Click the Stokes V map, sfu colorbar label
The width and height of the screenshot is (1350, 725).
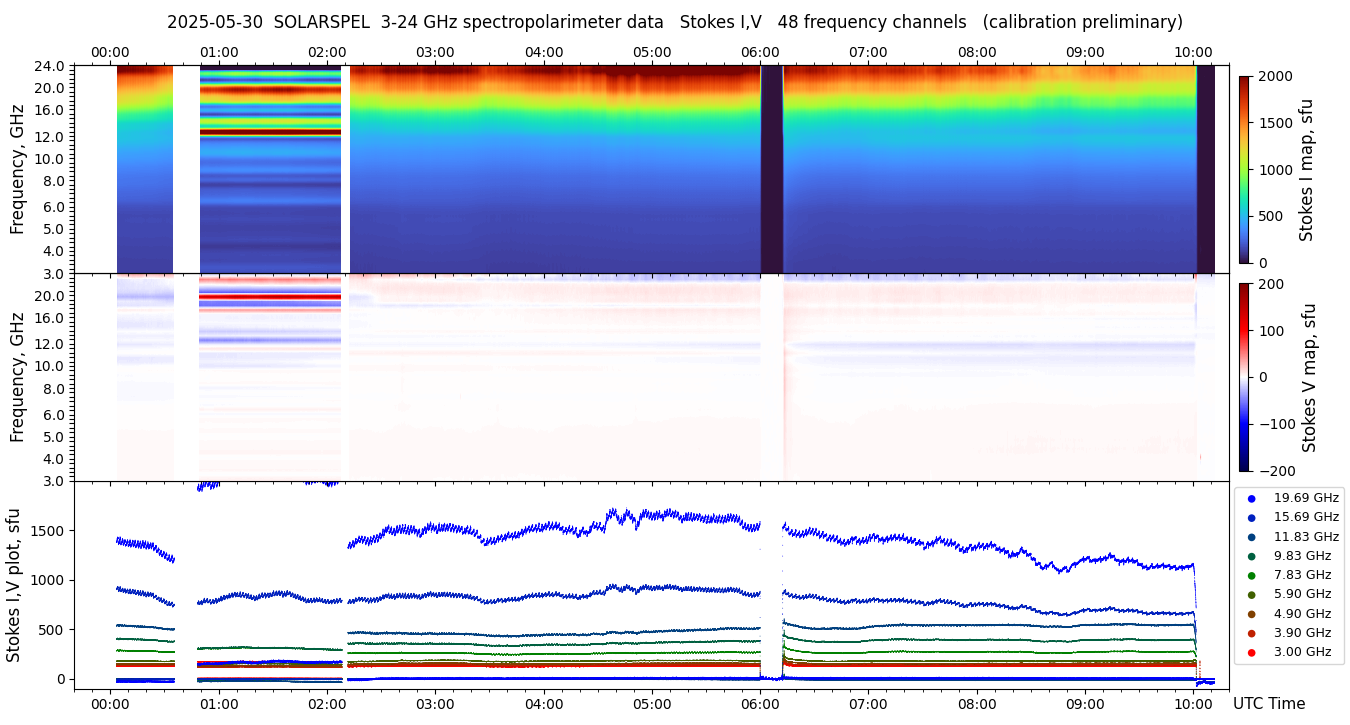tap(1309, 377)
